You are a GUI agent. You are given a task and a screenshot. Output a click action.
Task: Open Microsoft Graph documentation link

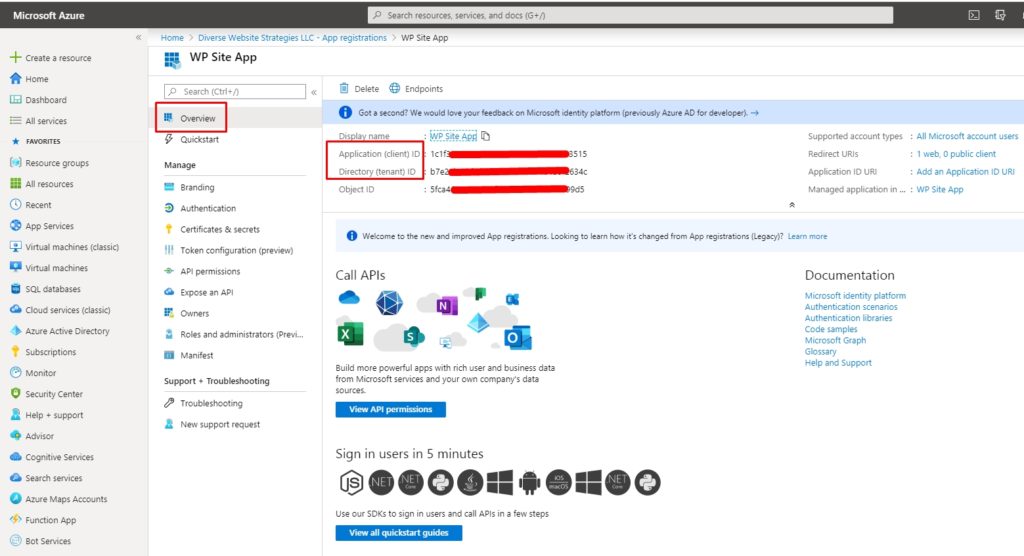[x=835, y=340]
